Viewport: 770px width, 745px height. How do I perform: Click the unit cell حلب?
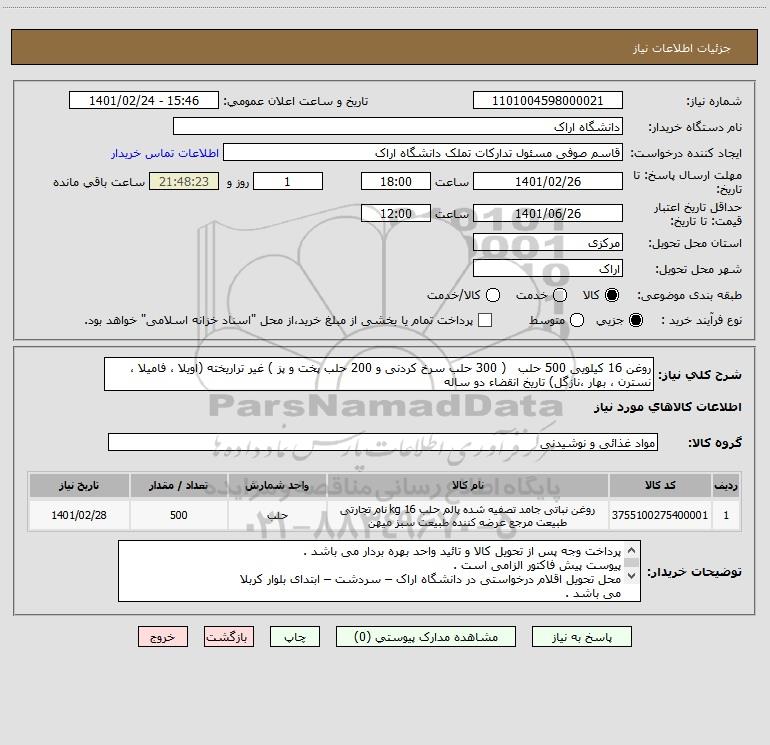point(277,515)
